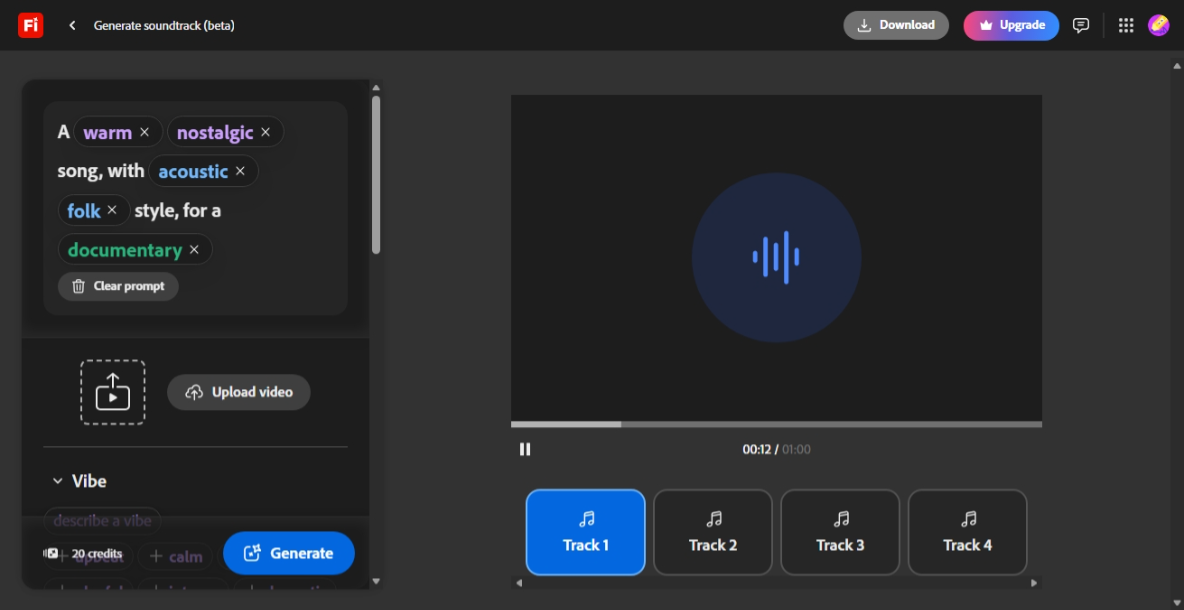Image resolution: width=1184 pixels, height=610 pixels.
Task: Seek on the audio progress bar
Action: [x=776, y=424]
